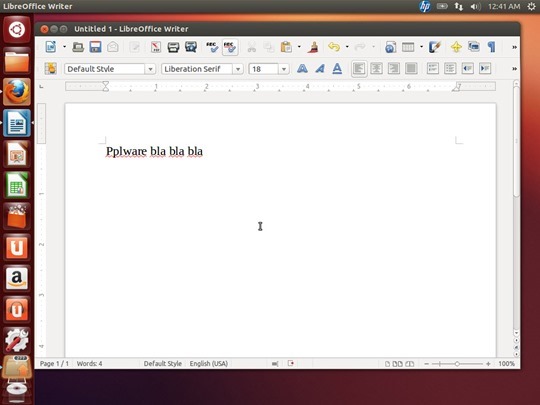Expand the Table insert dropdown arrow
The width and height of the screenshot is (540, 405).
421,47
